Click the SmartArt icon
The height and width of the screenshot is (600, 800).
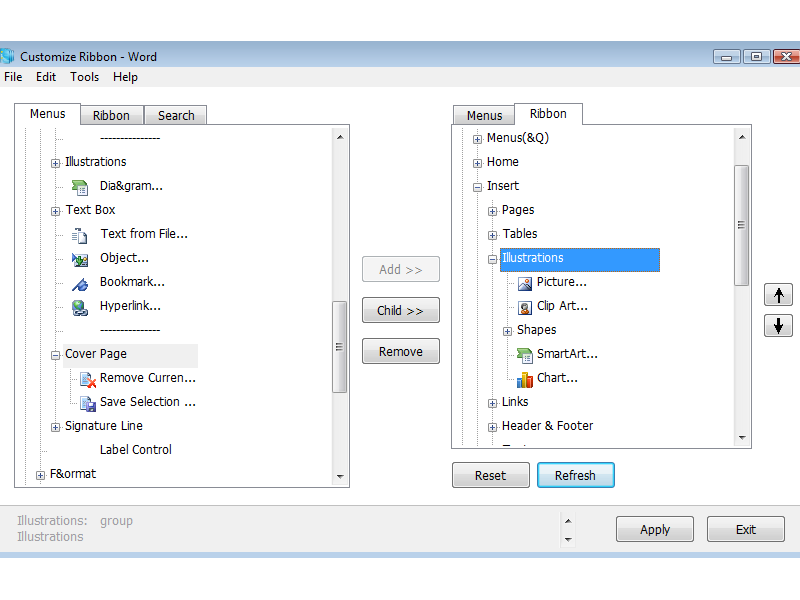pos(525,354)
